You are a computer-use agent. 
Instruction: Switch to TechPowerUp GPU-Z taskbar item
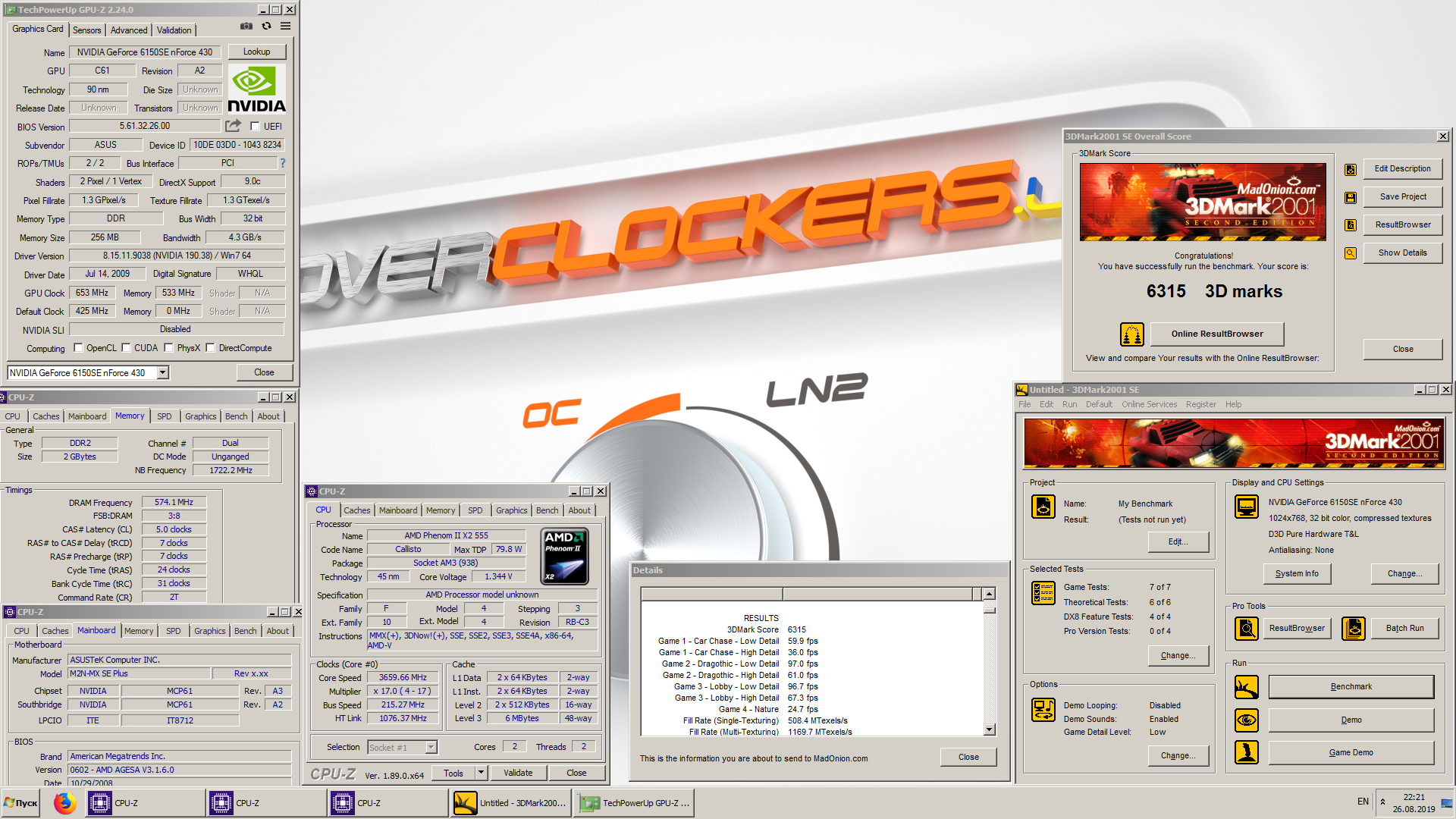[x=635, y=803]
